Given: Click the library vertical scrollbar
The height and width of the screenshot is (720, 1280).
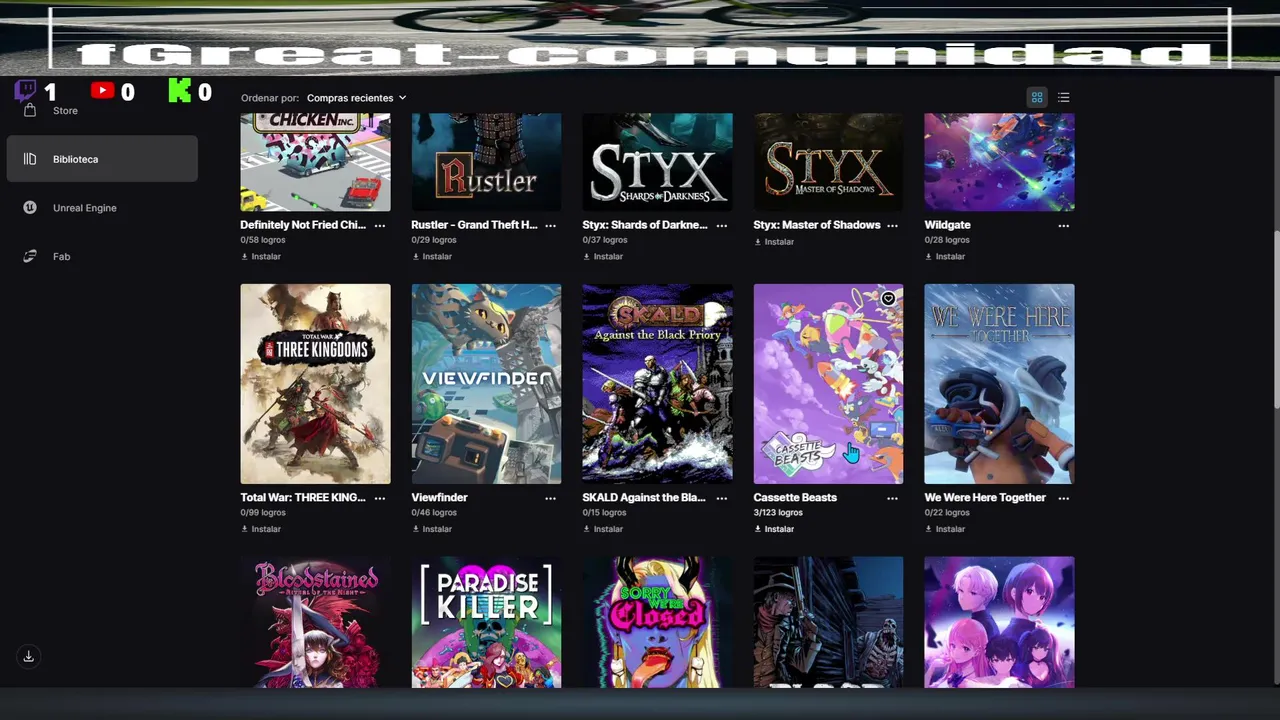Looking at the screenshot, I should 1276,320.
